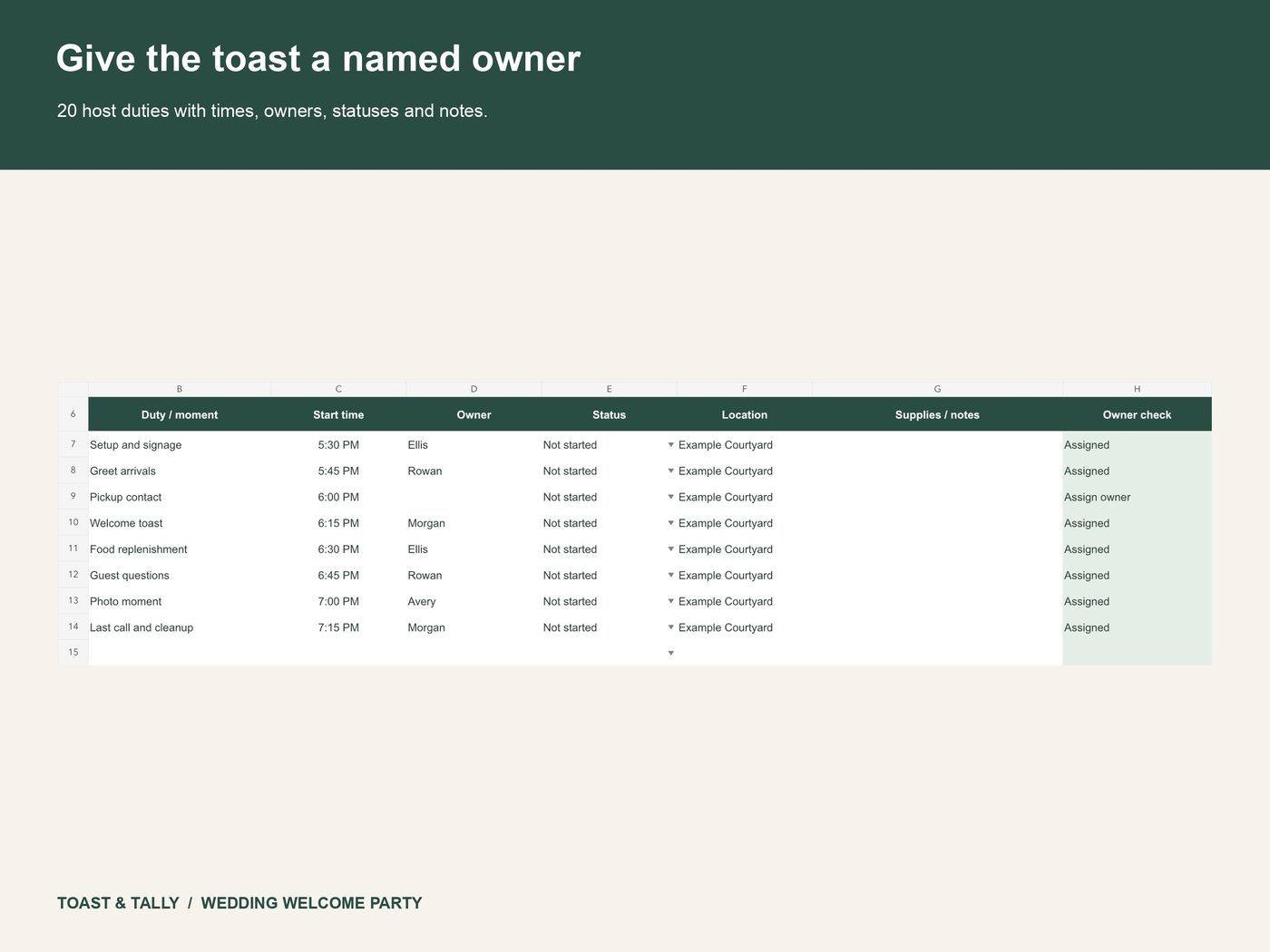Click the "6:15 PM" start time cell
The width and height of the screenshot is (1270, 952).
(x=338, y=523)
